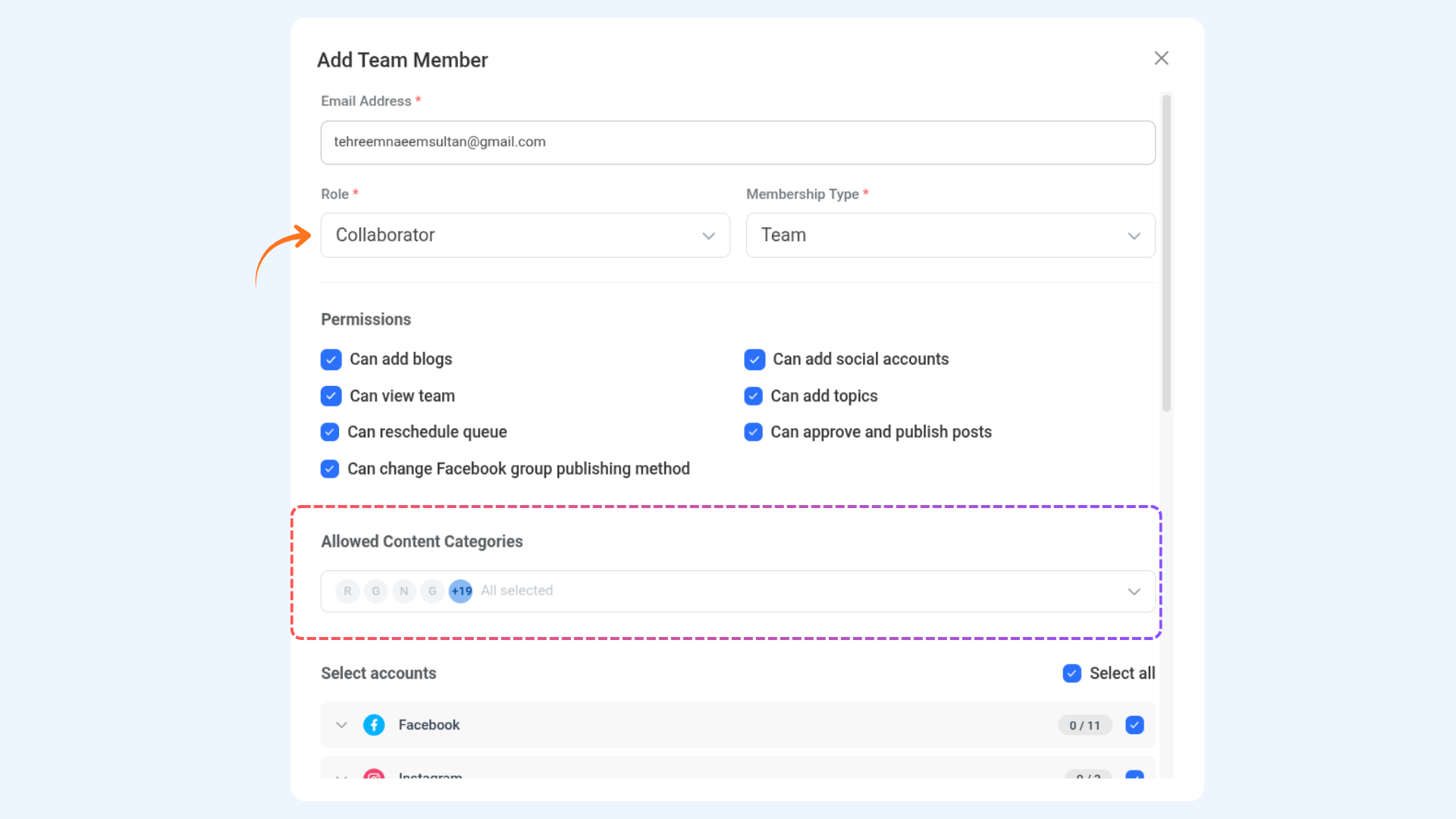Open the Membership Type dropdown
1456x819 pixels.
(950, 235)
